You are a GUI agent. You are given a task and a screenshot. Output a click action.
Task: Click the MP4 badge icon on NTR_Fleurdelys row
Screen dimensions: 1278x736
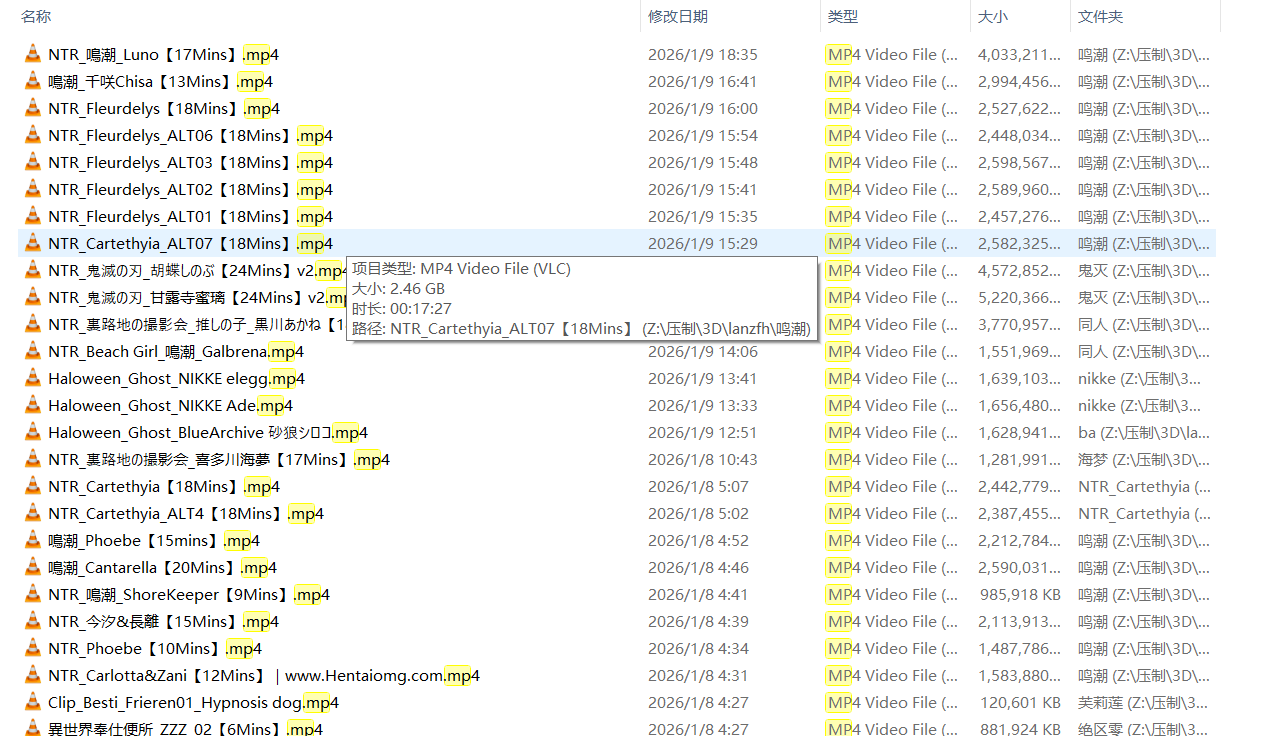(837, 108)
